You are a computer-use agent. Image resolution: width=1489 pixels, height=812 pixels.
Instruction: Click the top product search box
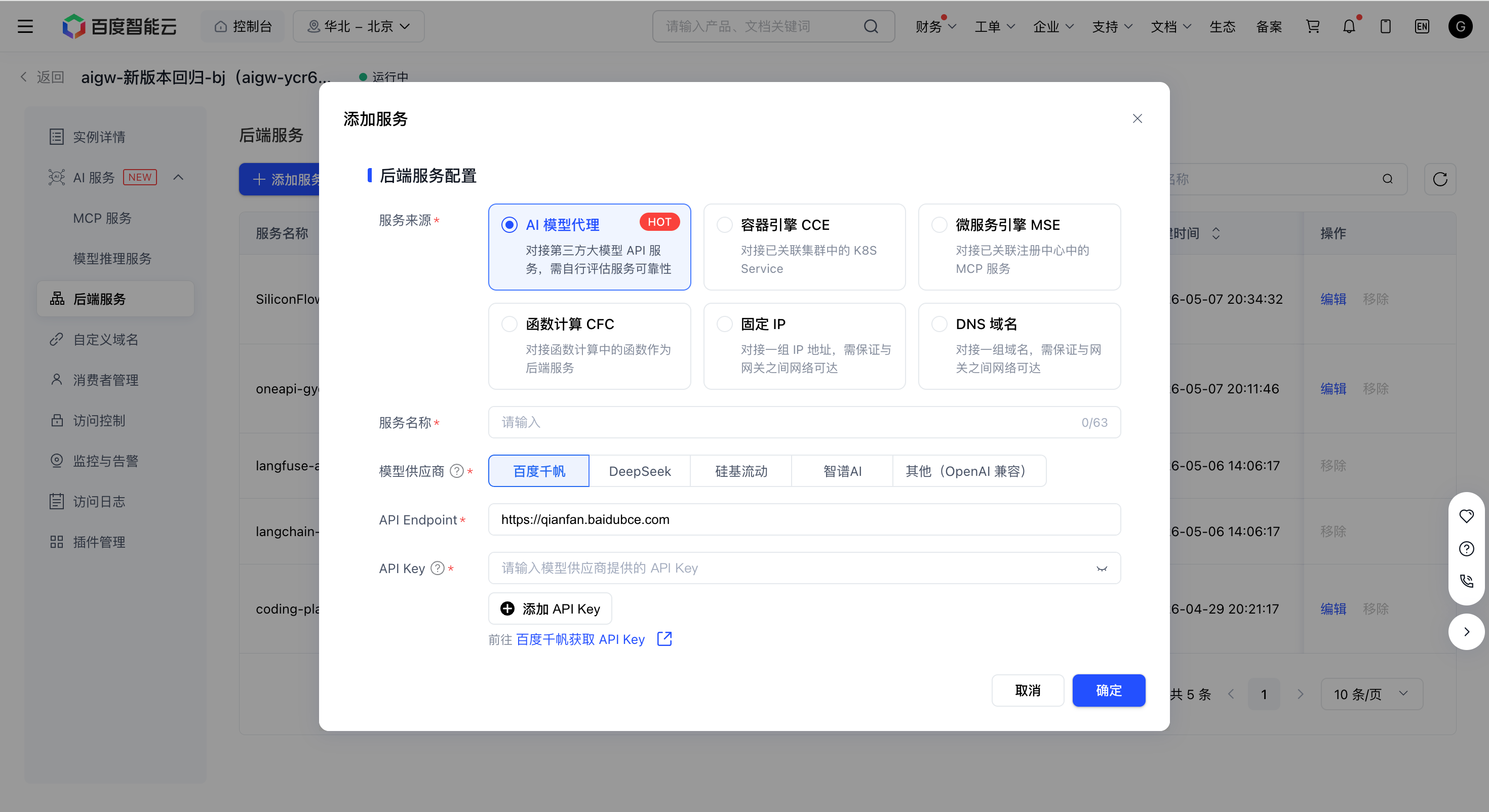[773, 27]
